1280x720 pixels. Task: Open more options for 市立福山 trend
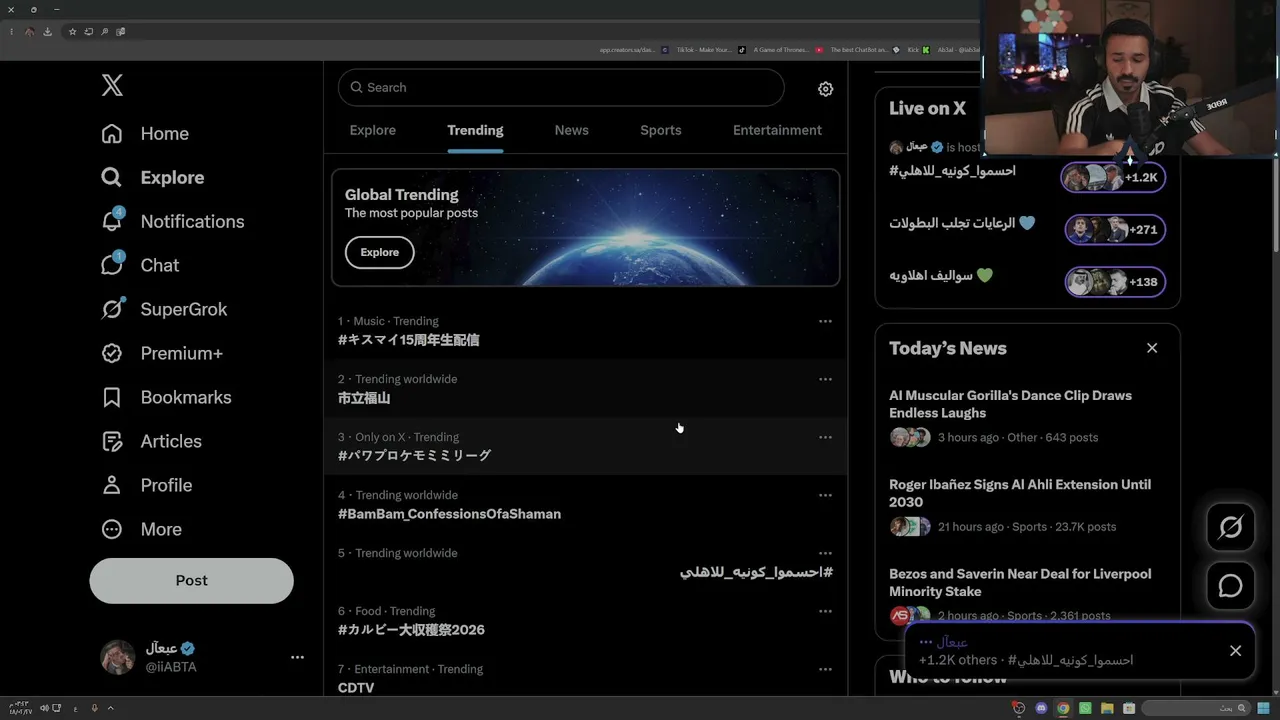tap(825, 379)
